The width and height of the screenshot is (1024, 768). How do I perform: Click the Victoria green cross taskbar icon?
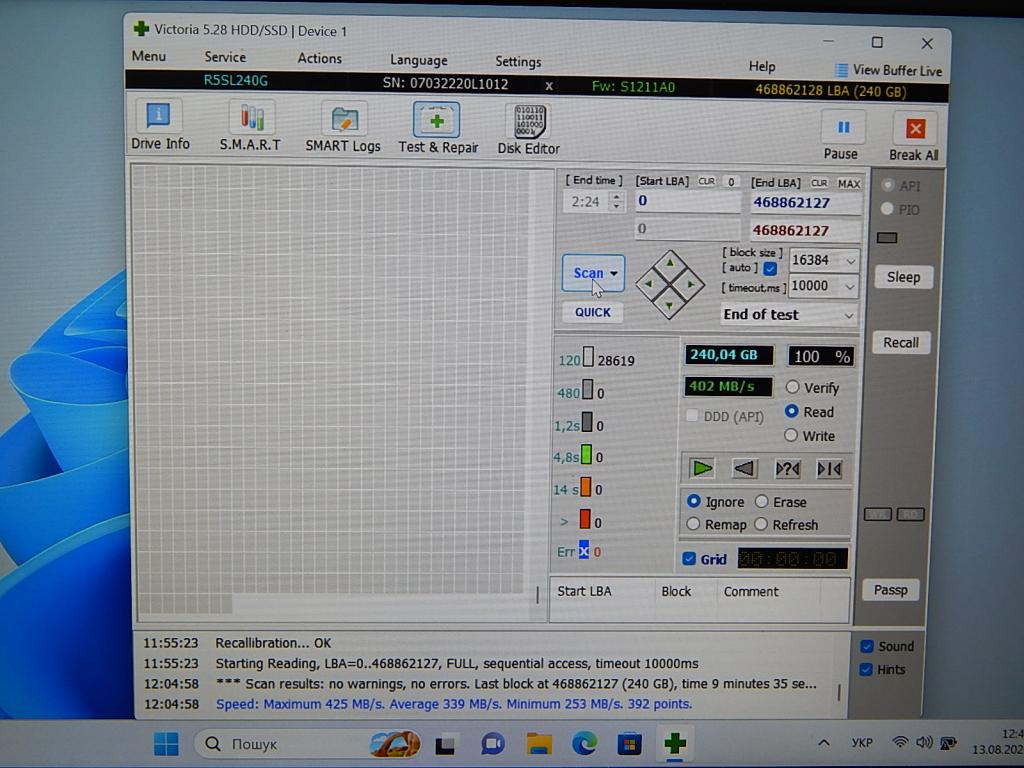click(675, 744)
